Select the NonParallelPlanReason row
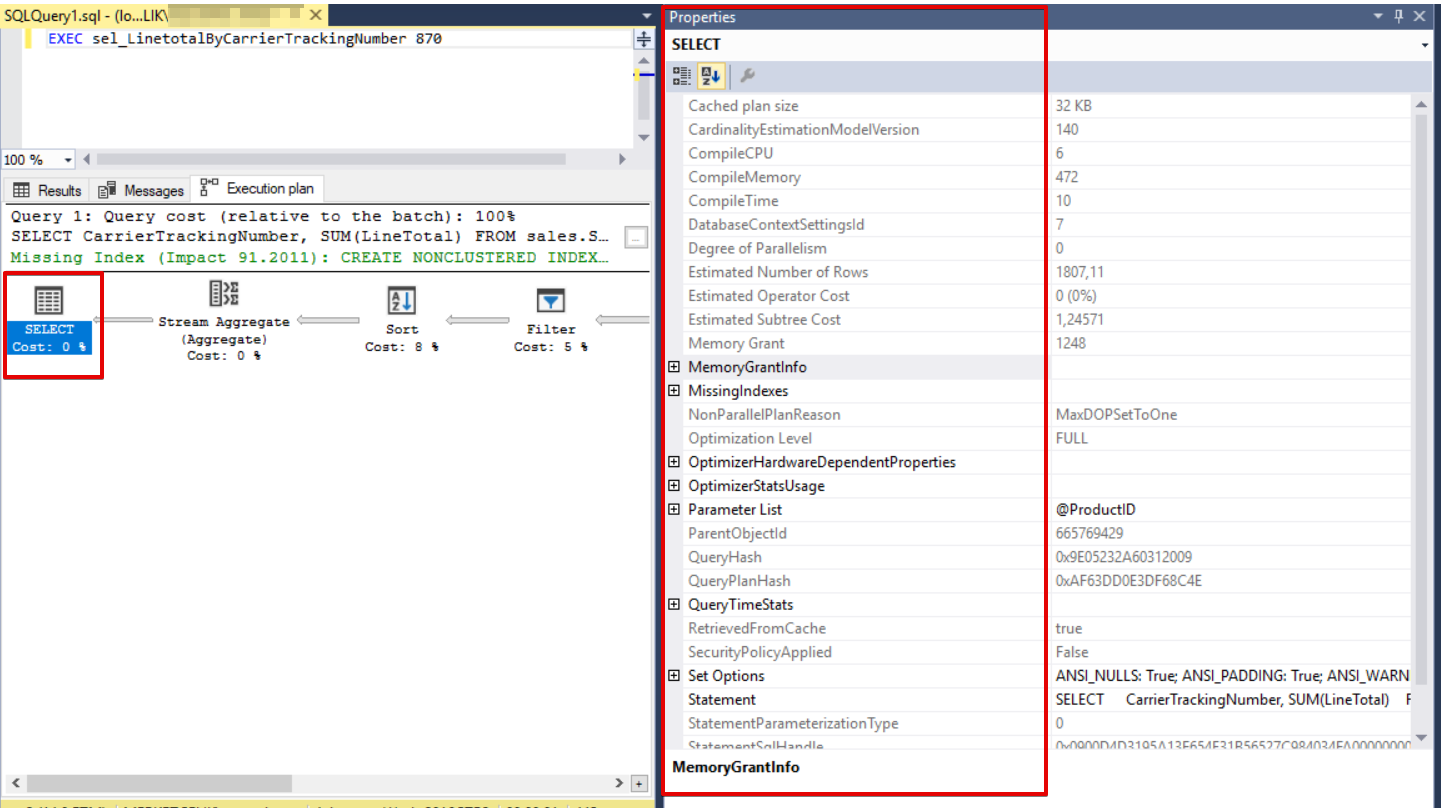 coord(1040,415)
